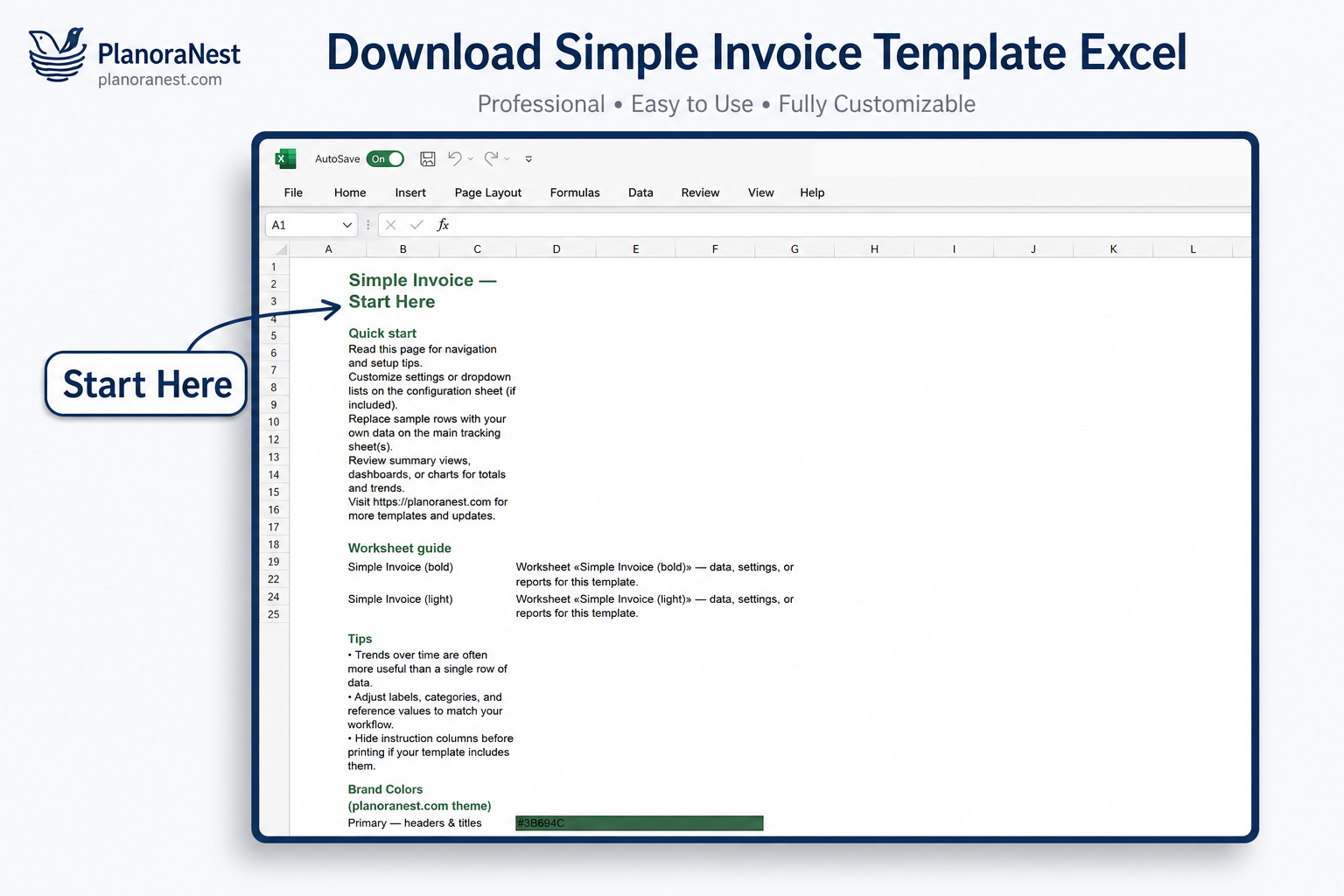Click the Insert Function fx icon
This screenshot has height=896, width=1344.
443,225
